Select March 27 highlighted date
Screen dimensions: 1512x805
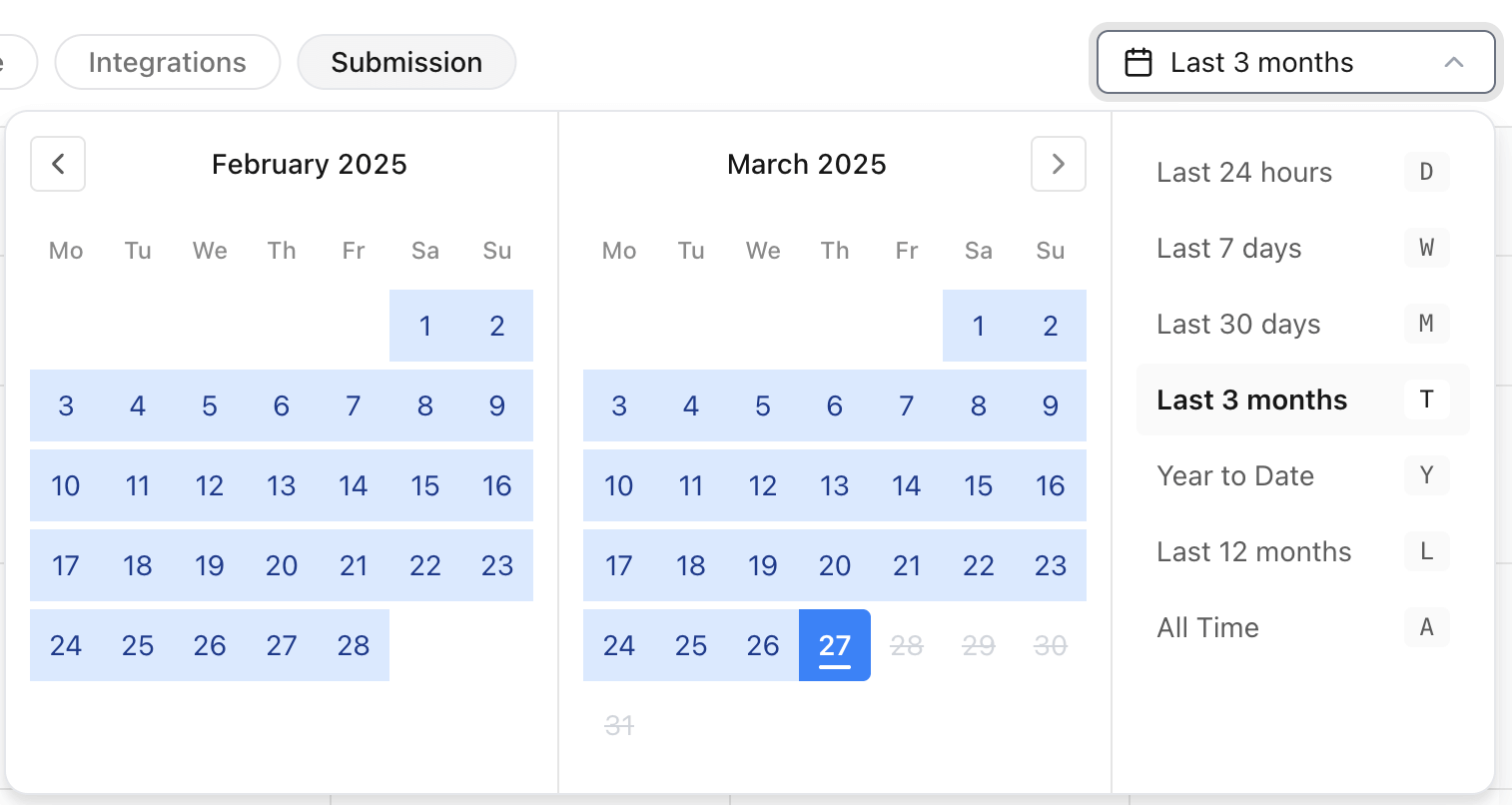coord(835,645)
